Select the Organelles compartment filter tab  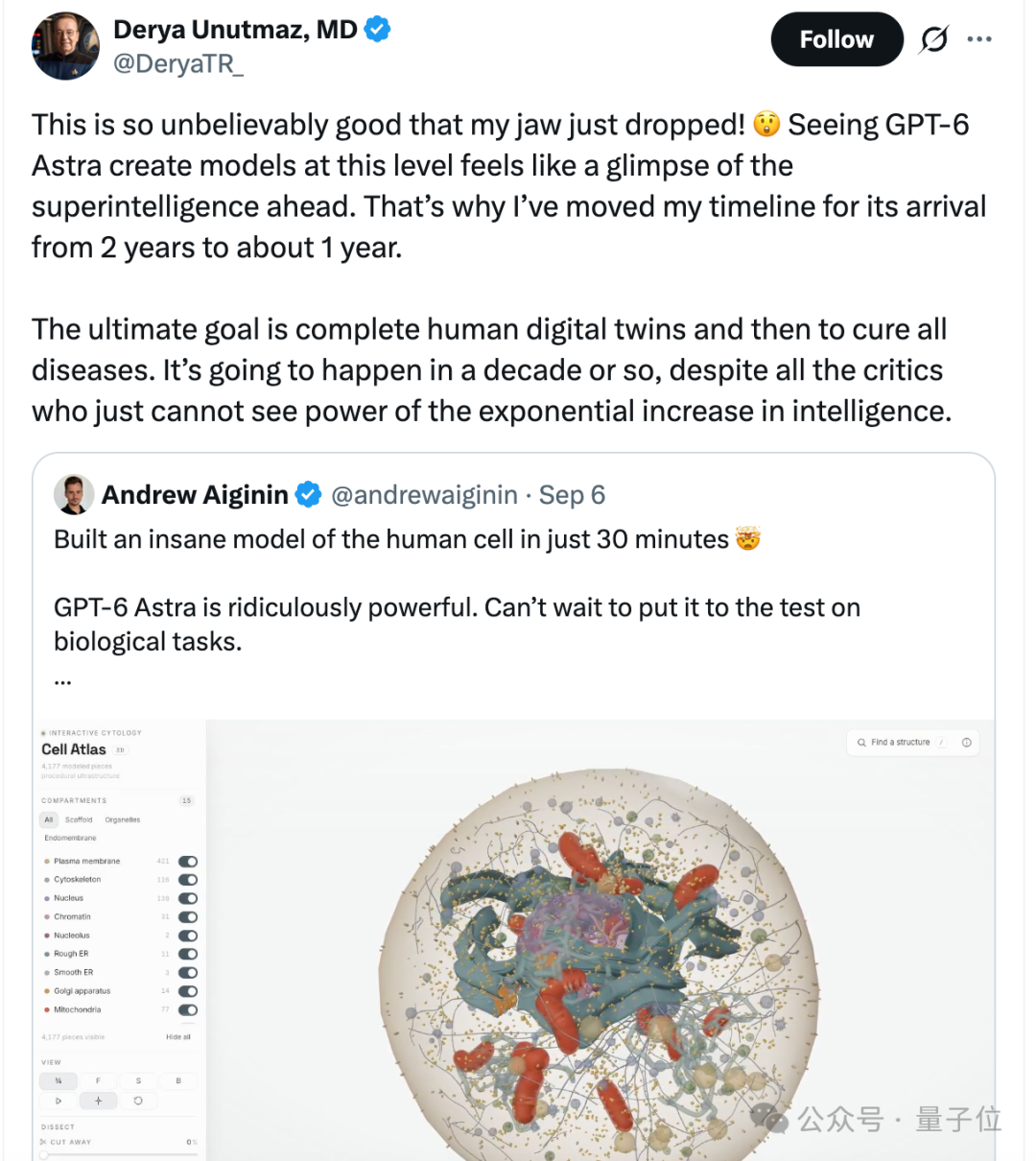[123, 820]
